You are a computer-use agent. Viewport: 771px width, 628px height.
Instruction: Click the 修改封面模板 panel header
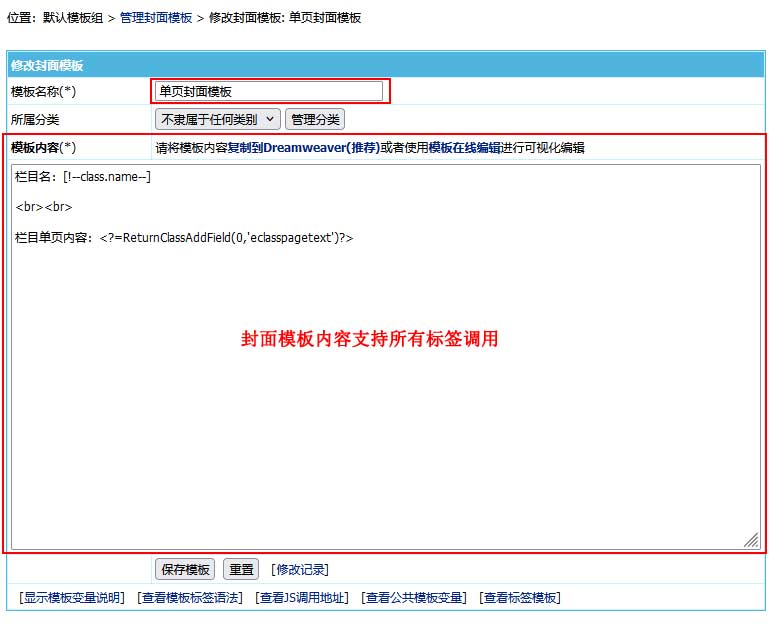tap(47, 66)
